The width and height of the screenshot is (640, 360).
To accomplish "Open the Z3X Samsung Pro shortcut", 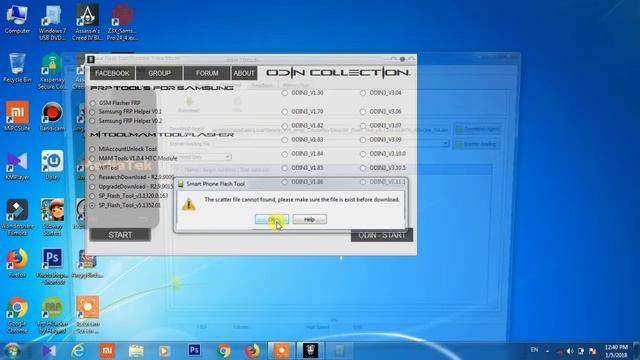I will [x=122, y=23].
